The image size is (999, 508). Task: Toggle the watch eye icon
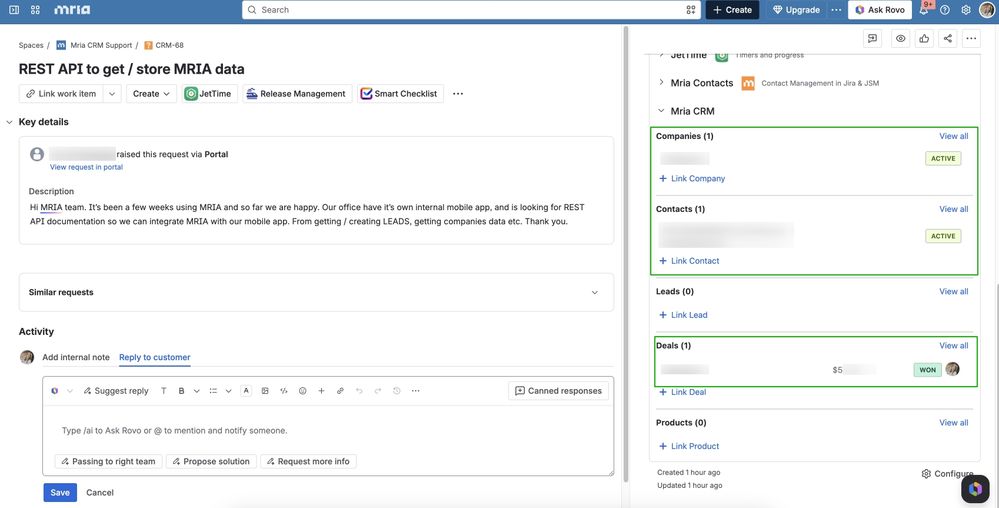900,38
